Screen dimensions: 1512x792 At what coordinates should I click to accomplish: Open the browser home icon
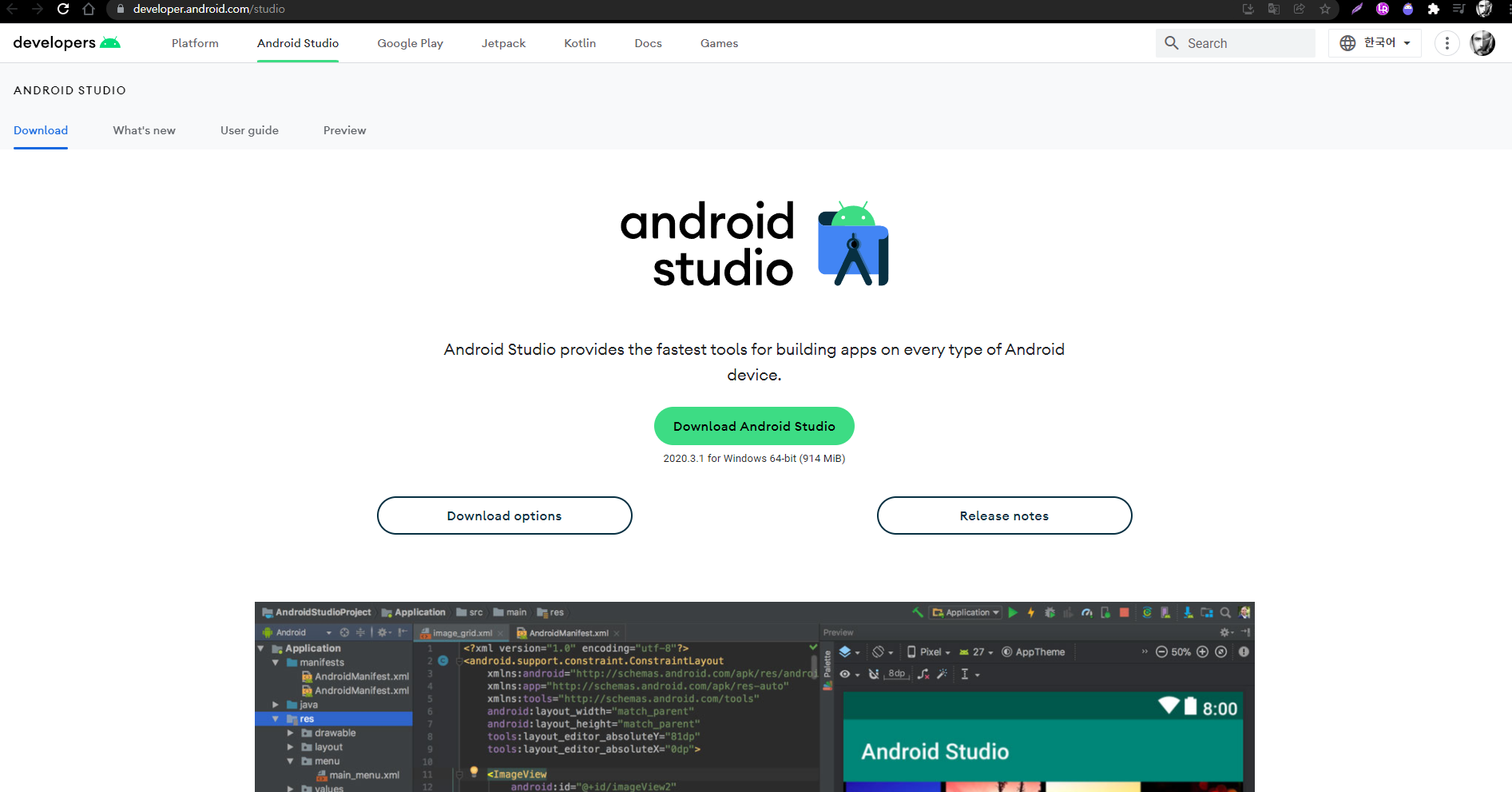click(89, 9)
